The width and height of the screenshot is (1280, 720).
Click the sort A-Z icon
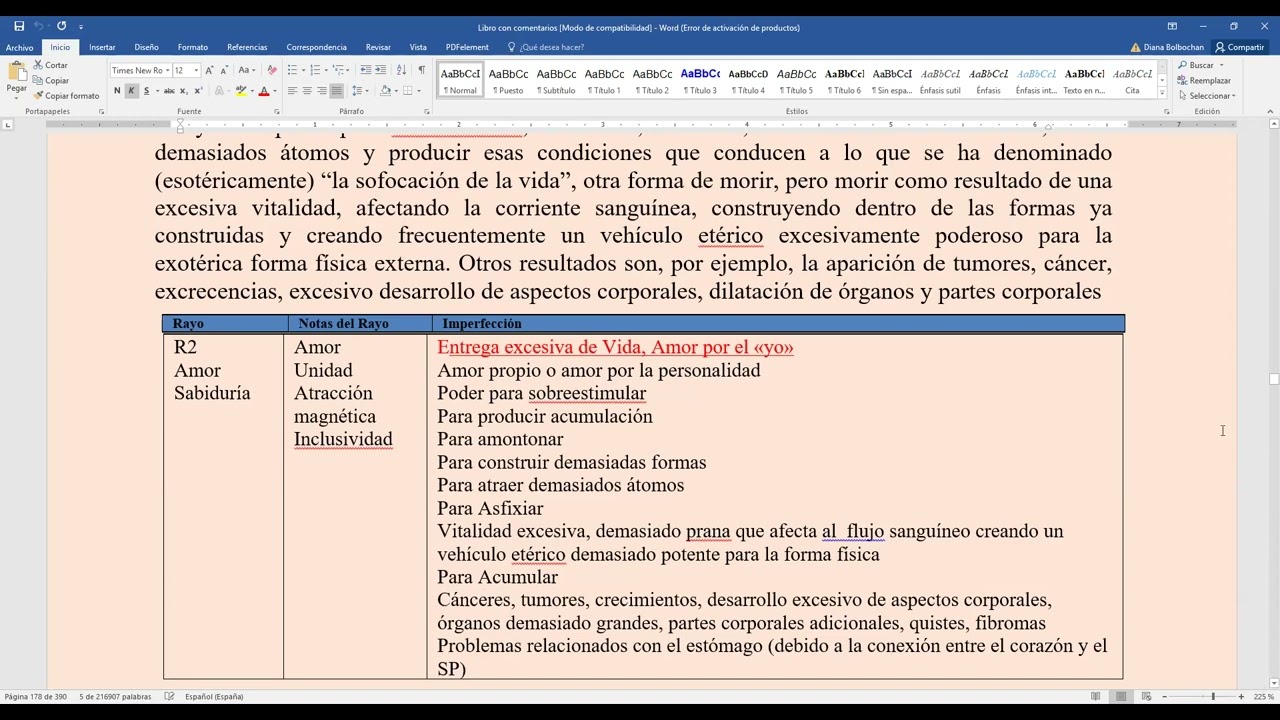[401, 70]
